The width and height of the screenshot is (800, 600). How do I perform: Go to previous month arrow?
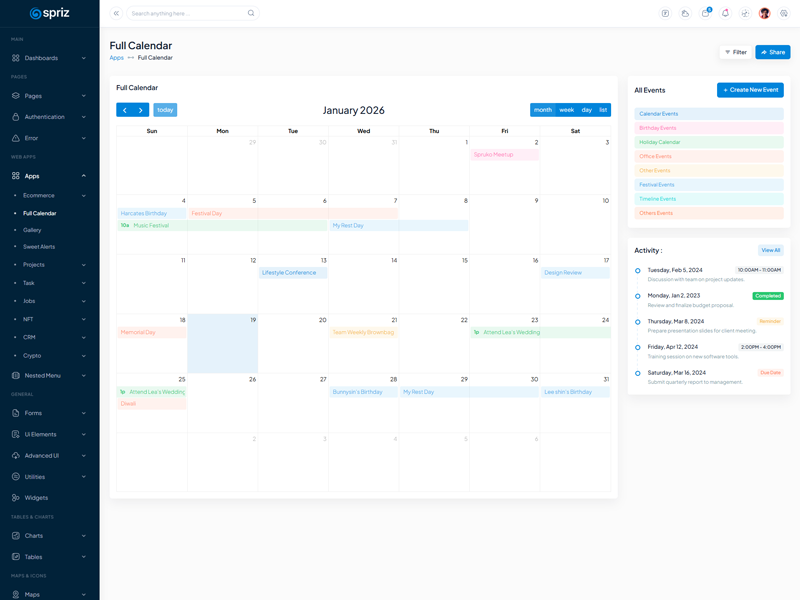pos(125,110)
